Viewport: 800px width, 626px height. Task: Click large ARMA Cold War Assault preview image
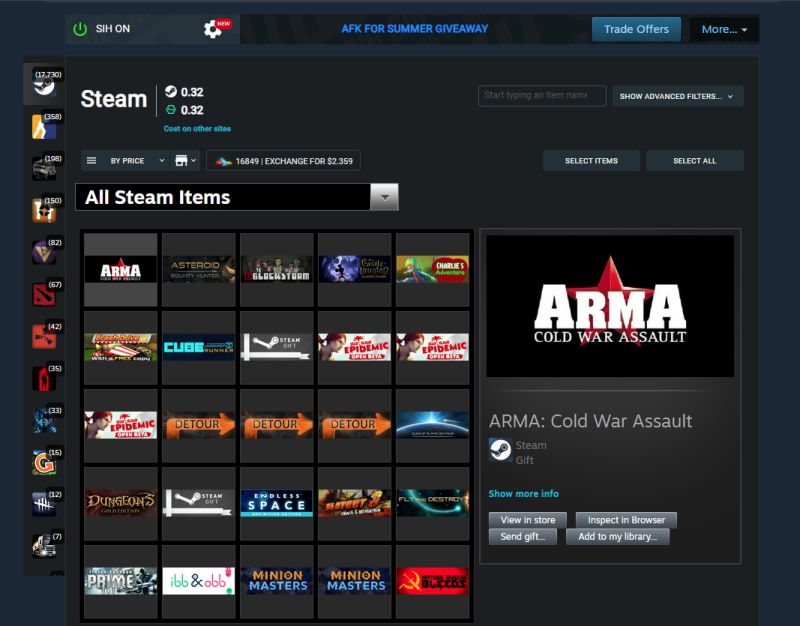point(610,306)
